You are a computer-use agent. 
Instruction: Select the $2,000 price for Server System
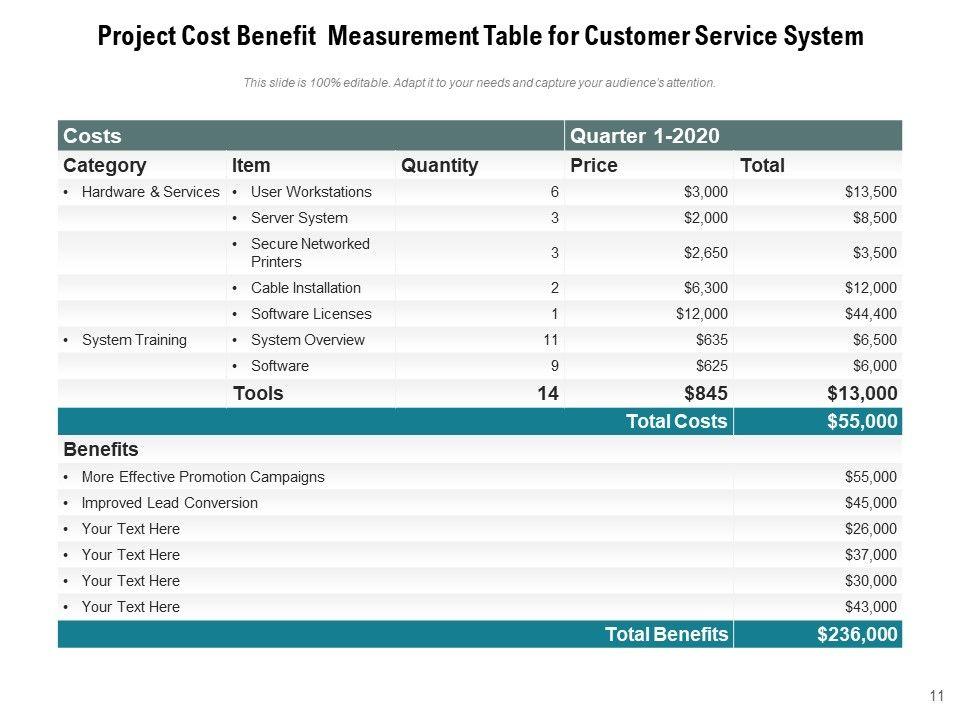point(706,218)
